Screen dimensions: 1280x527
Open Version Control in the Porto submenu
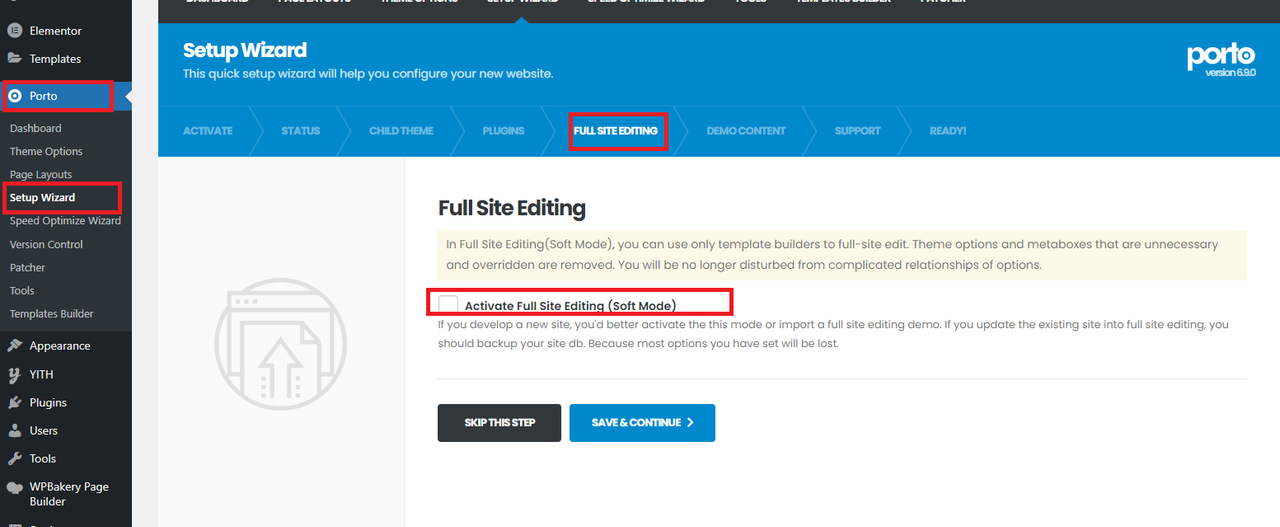click(46, 244)
